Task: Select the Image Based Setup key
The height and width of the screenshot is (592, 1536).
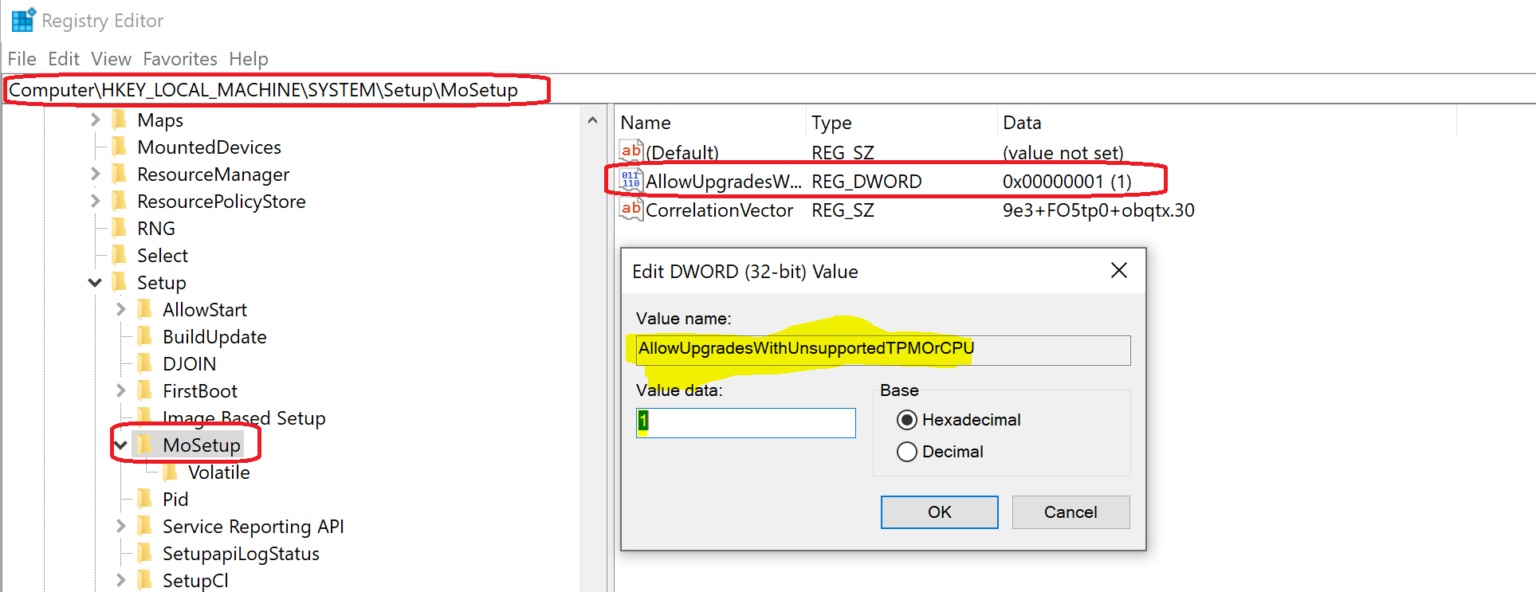Action: tap(244, 418)
